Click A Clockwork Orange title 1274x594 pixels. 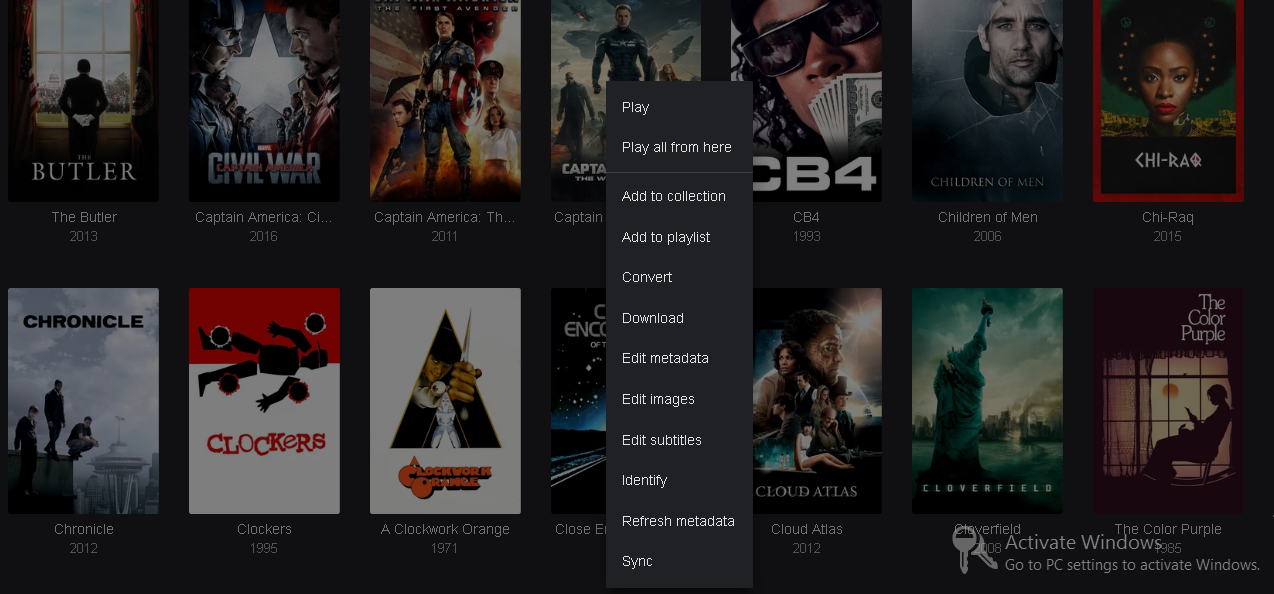[x=445, y=529]
